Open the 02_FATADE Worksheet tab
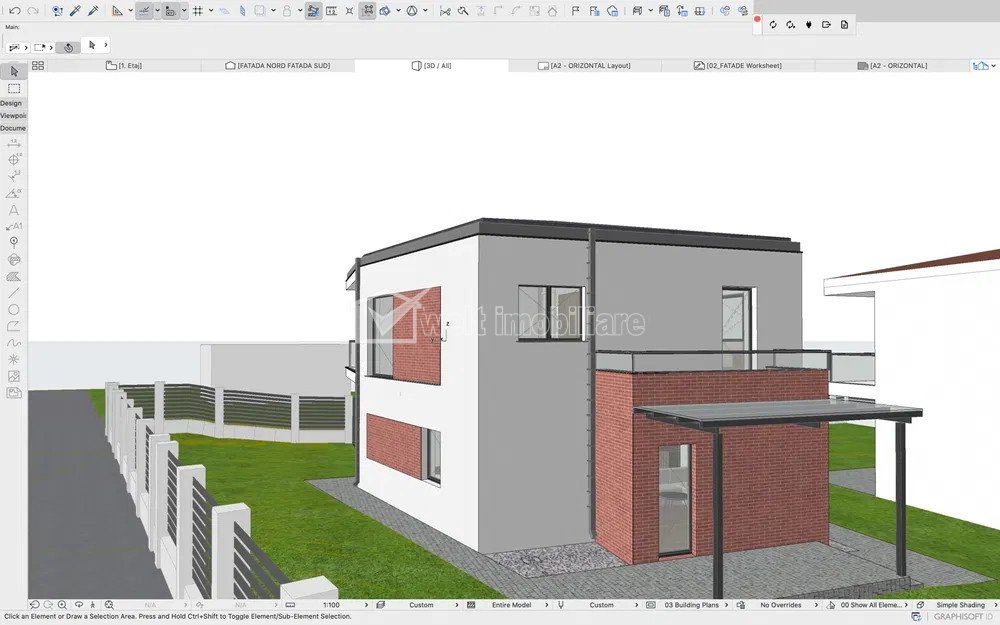The height and width of the screenshot is (625, 1000). [743, 66]
